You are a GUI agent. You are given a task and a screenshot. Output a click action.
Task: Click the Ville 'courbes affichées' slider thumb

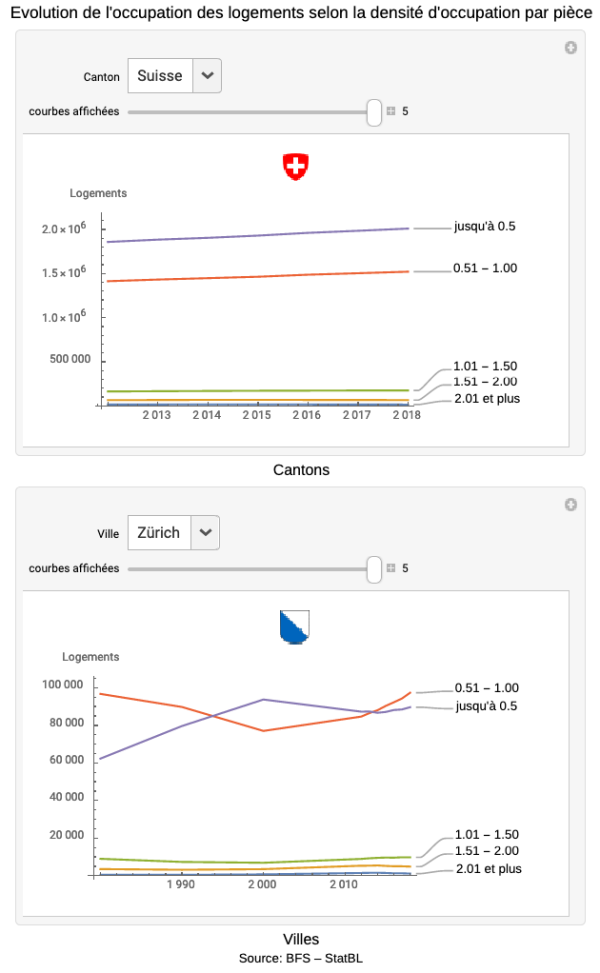[x=374, y=569]
